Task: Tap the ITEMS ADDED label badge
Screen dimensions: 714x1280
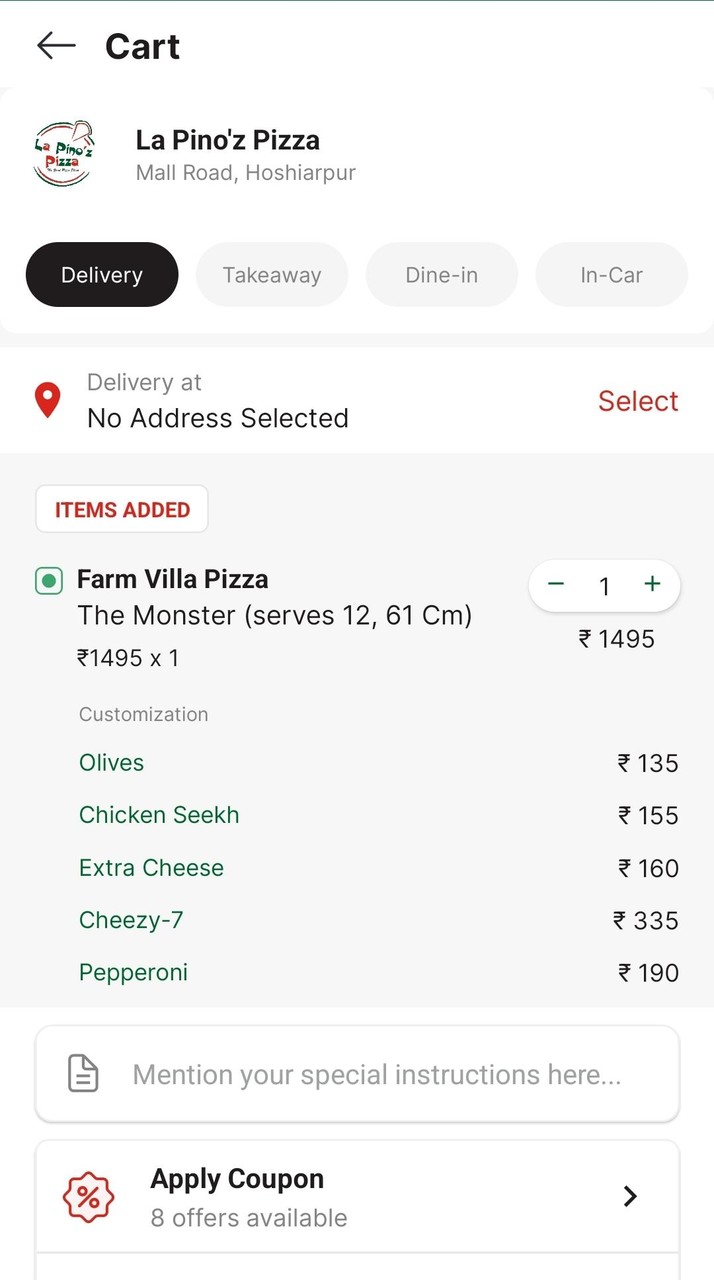Action: (122, 510)
